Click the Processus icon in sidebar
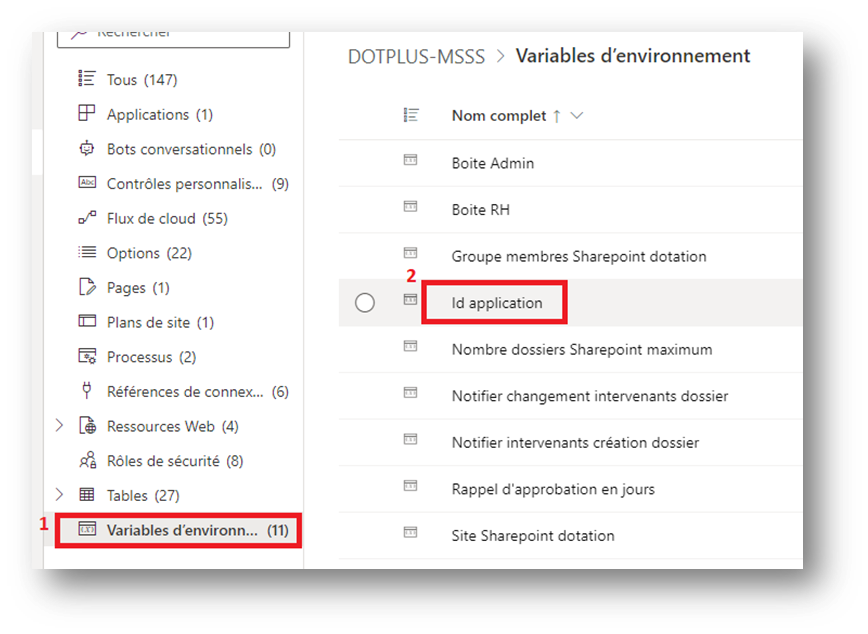868x634 pixels. [x=87, y=357]
